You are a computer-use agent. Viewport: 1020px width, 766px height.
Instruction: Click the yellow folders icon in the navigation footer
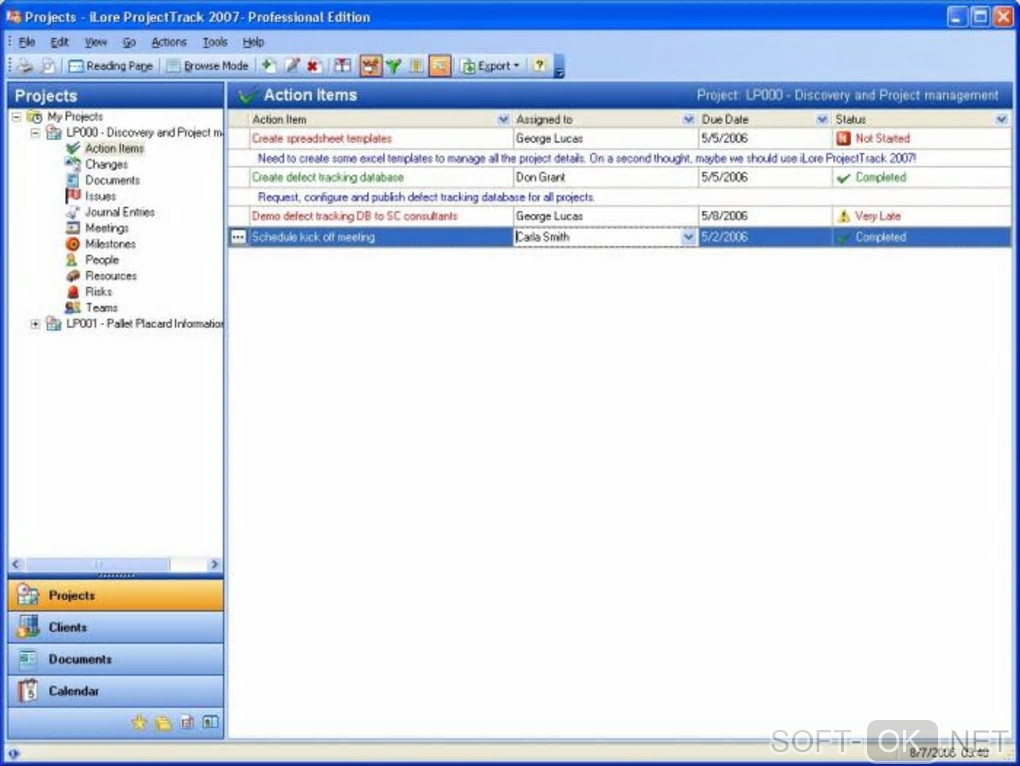tap(163, 722)
